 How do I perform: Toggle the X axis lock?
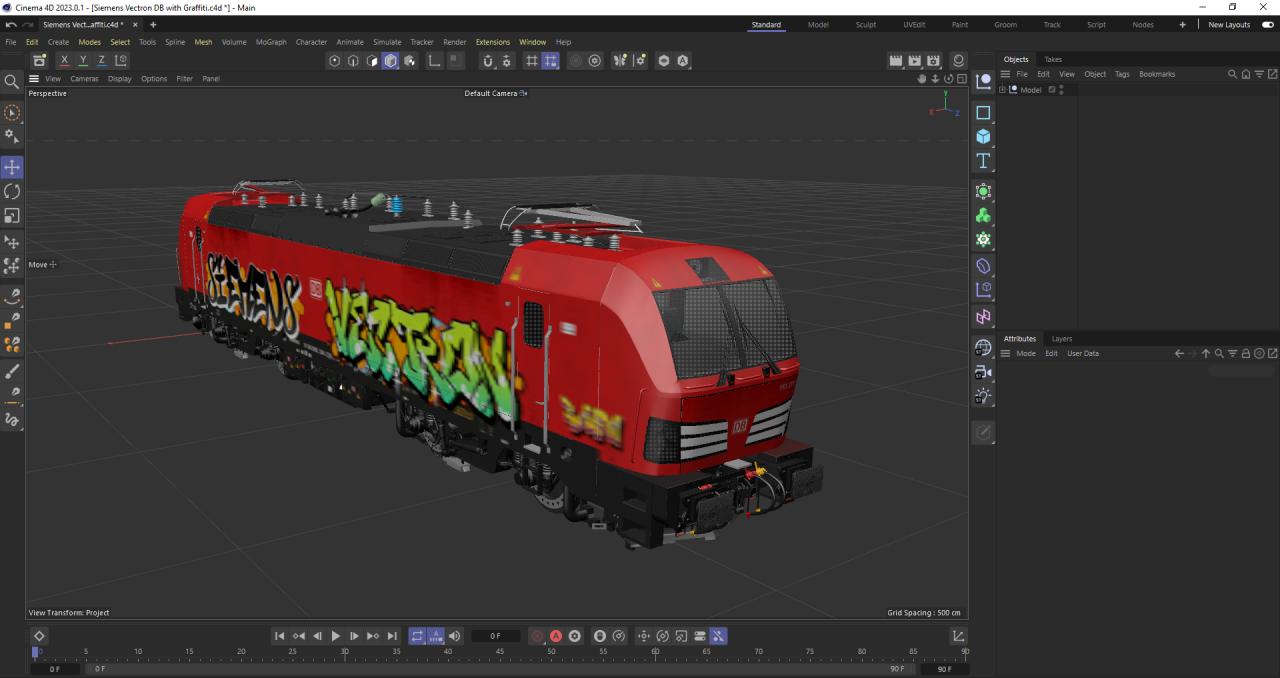pos(65,61)
